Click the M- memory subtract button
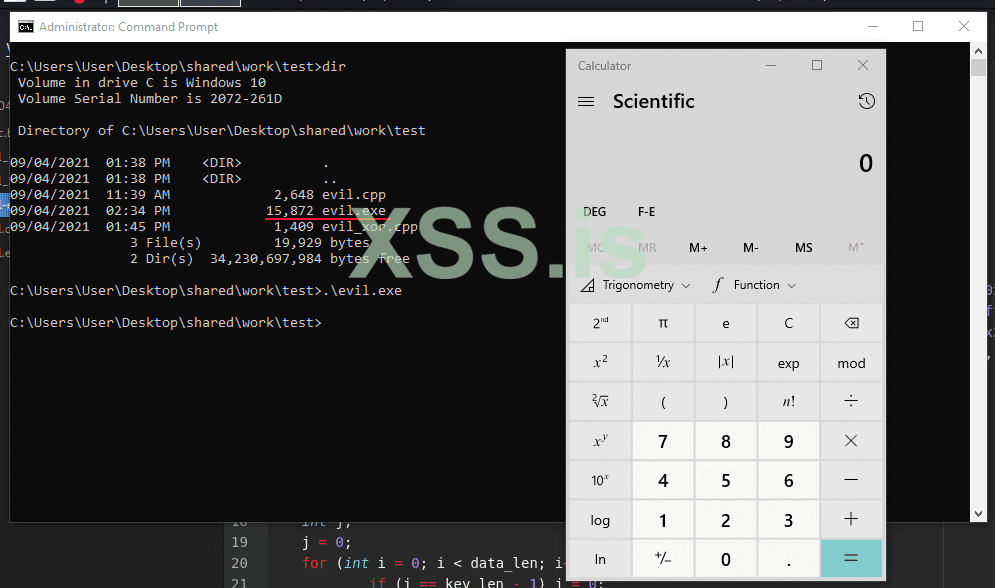The height and width of the screenshot is (588, 995). pos(751,248)
